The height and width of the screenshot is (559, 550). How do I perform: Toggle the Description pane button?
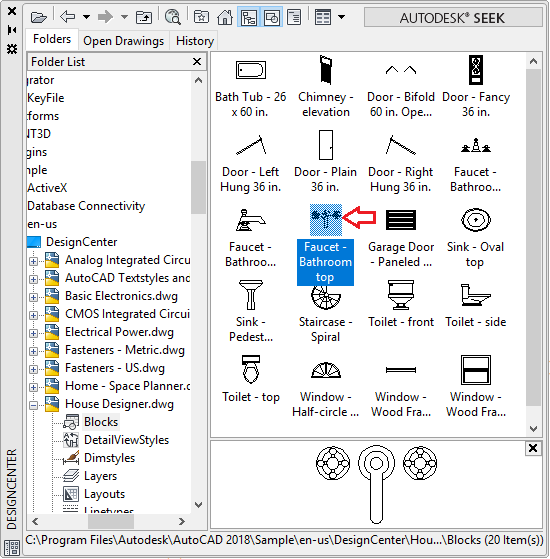click(294, 17)
